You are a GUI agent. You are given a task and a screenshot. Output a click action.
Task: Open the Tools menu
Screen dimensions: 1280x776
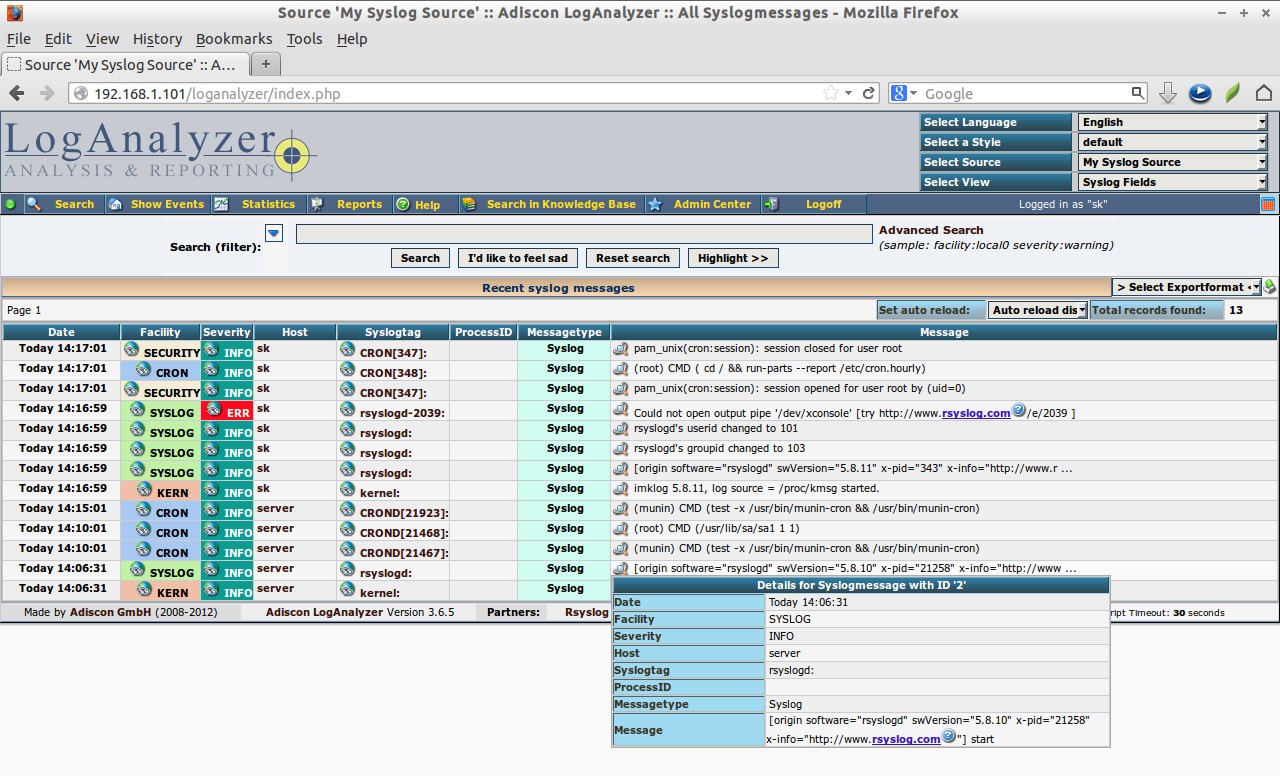coord(304,39)
